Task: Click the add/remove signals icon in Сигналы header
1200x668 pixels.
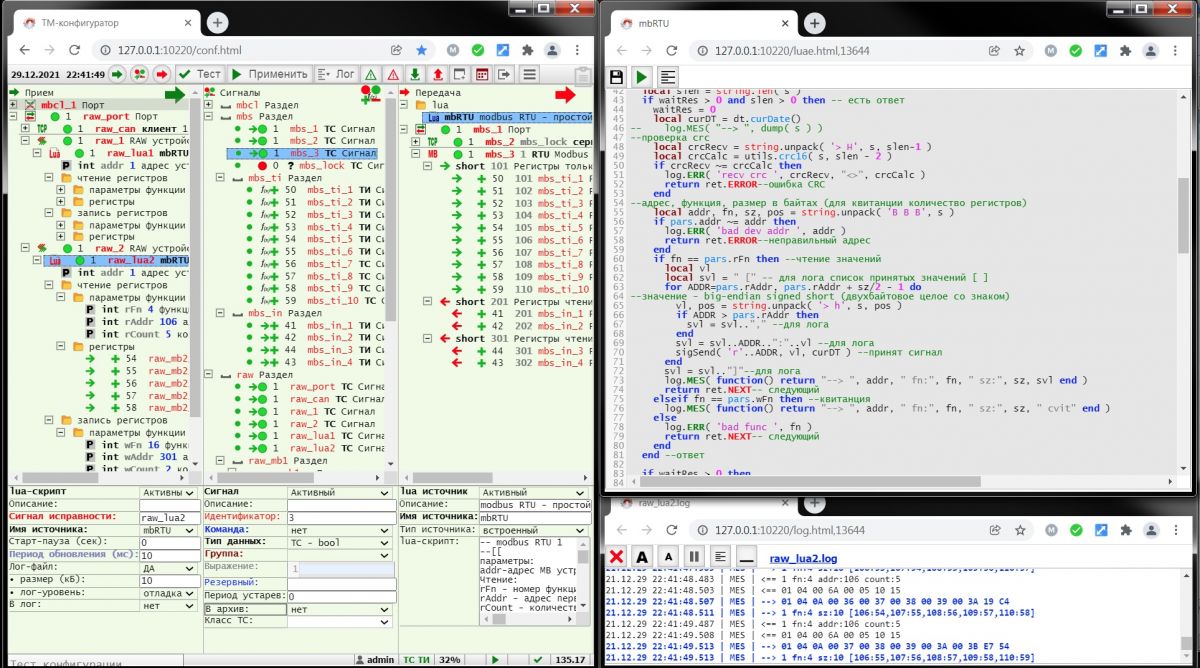Action: (x=371, y=94)
